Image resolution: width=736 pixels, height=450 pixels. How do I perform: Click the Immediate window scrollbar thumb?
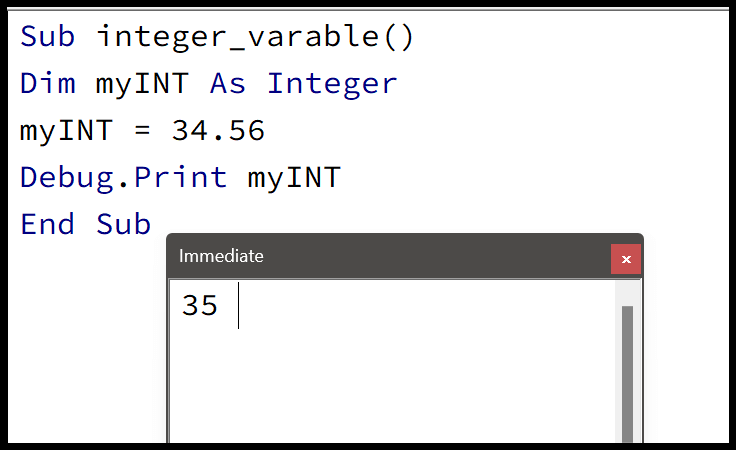coord(627,374)
